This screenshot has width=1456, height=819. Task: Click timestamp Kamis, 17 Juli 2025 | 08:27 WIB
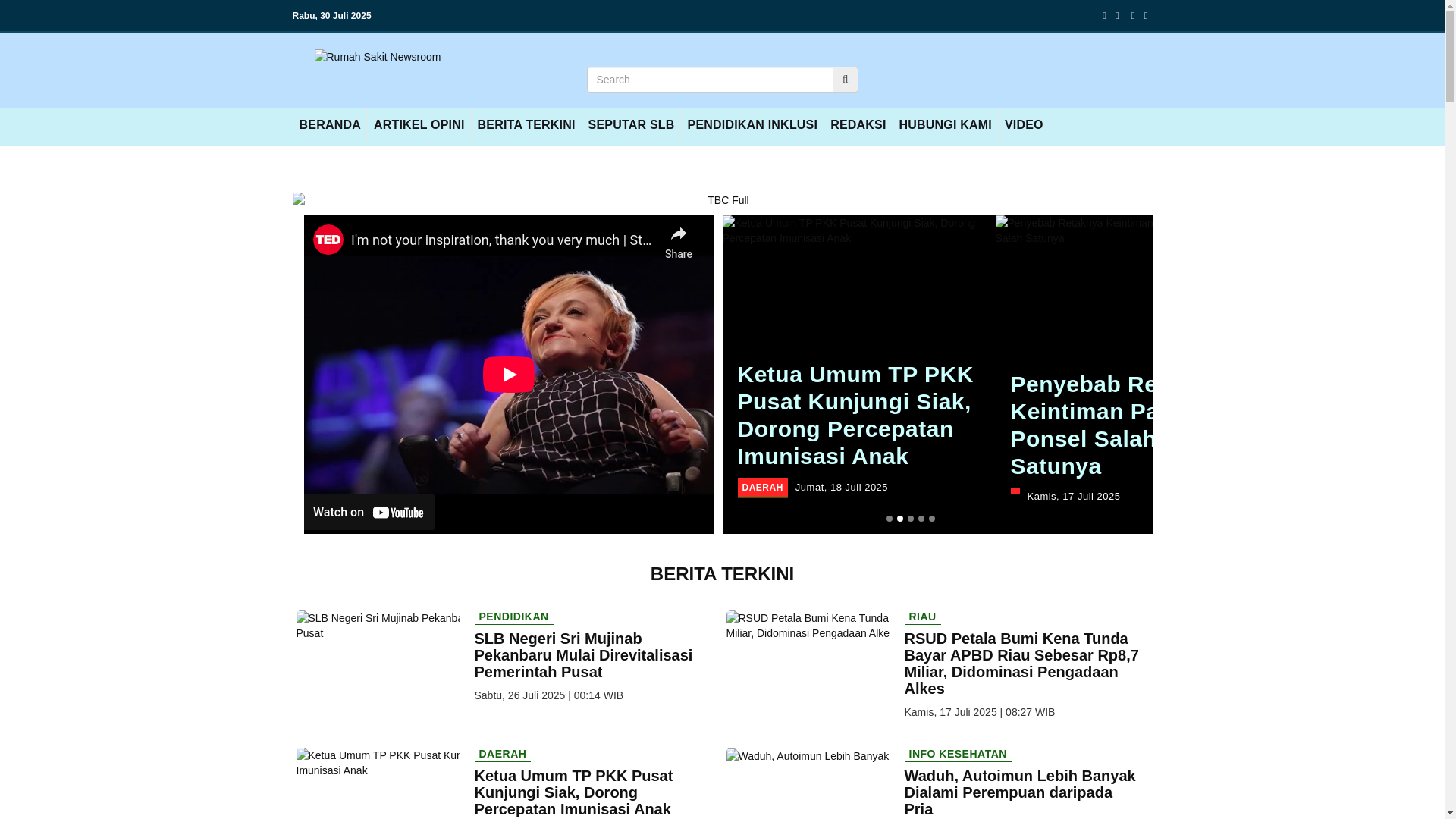[980, 712]
